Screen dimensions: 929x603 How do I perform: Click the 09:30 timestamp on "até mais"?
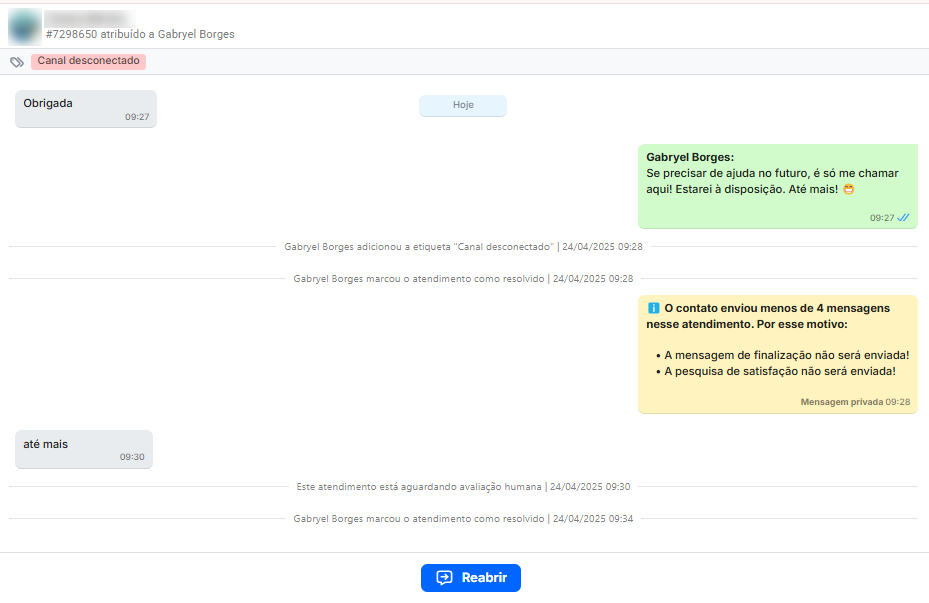pos(132,457)
